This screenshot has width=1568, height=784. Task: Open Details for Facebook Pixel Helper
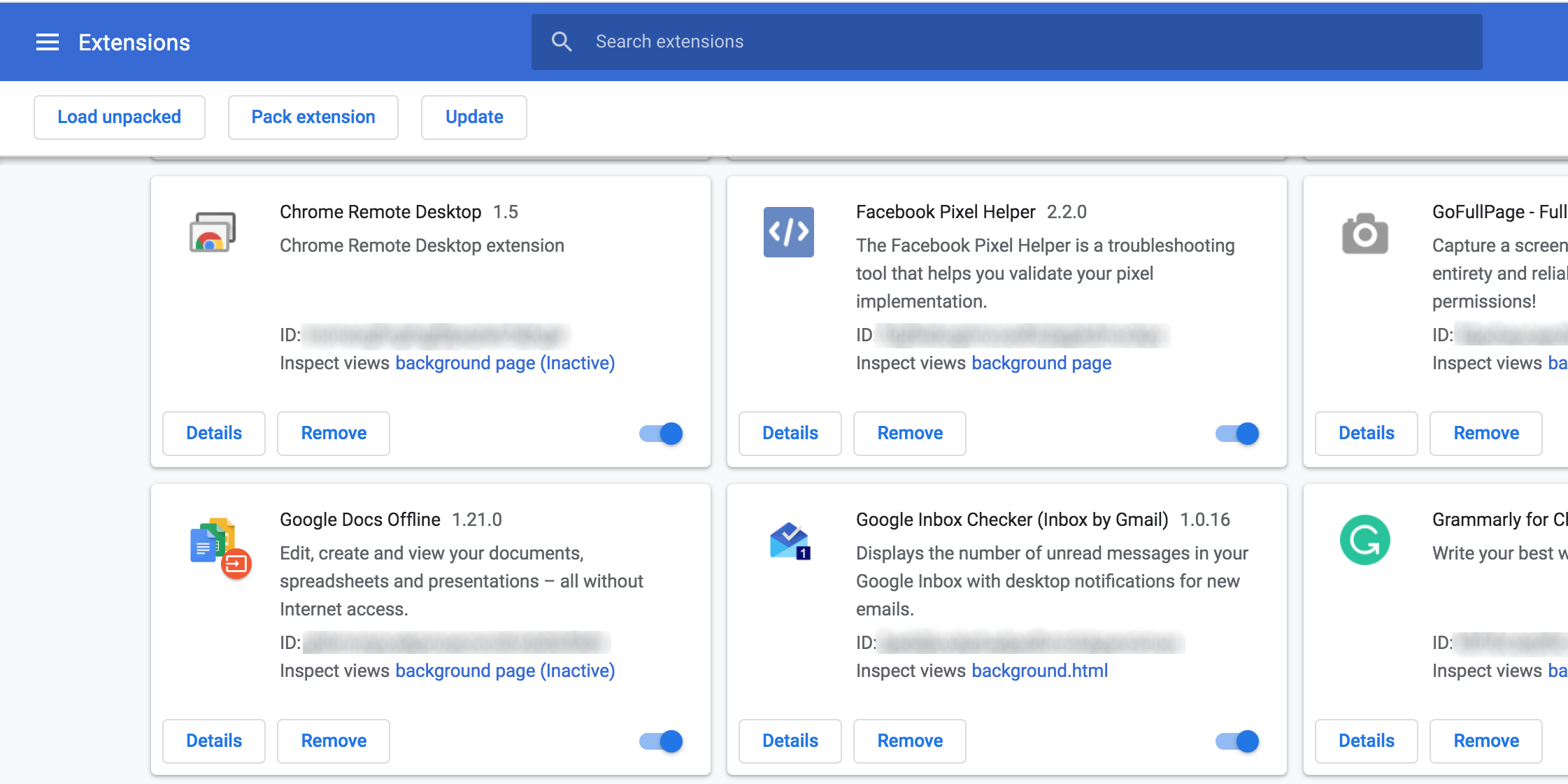point(790,434)
